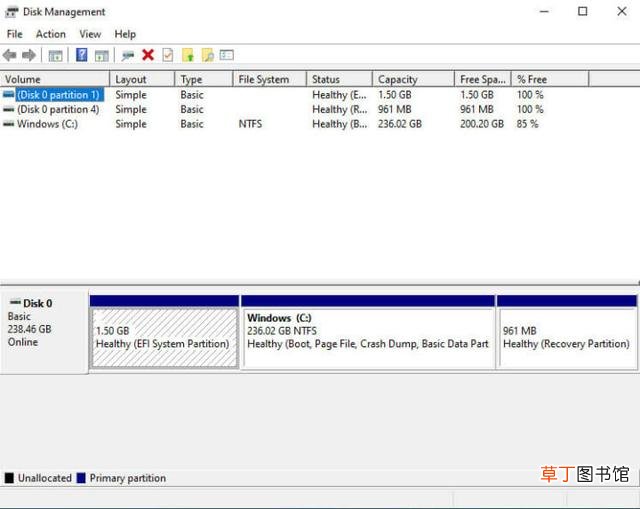Sort by the Volume column header
The width and height of the screenshot is (640, 509).
coord(55,79)
